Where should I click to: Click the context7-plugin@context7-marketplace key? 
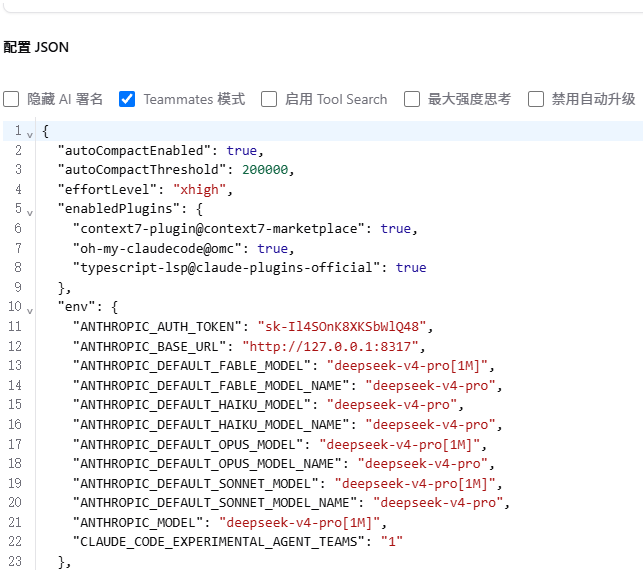pos(219,228)
